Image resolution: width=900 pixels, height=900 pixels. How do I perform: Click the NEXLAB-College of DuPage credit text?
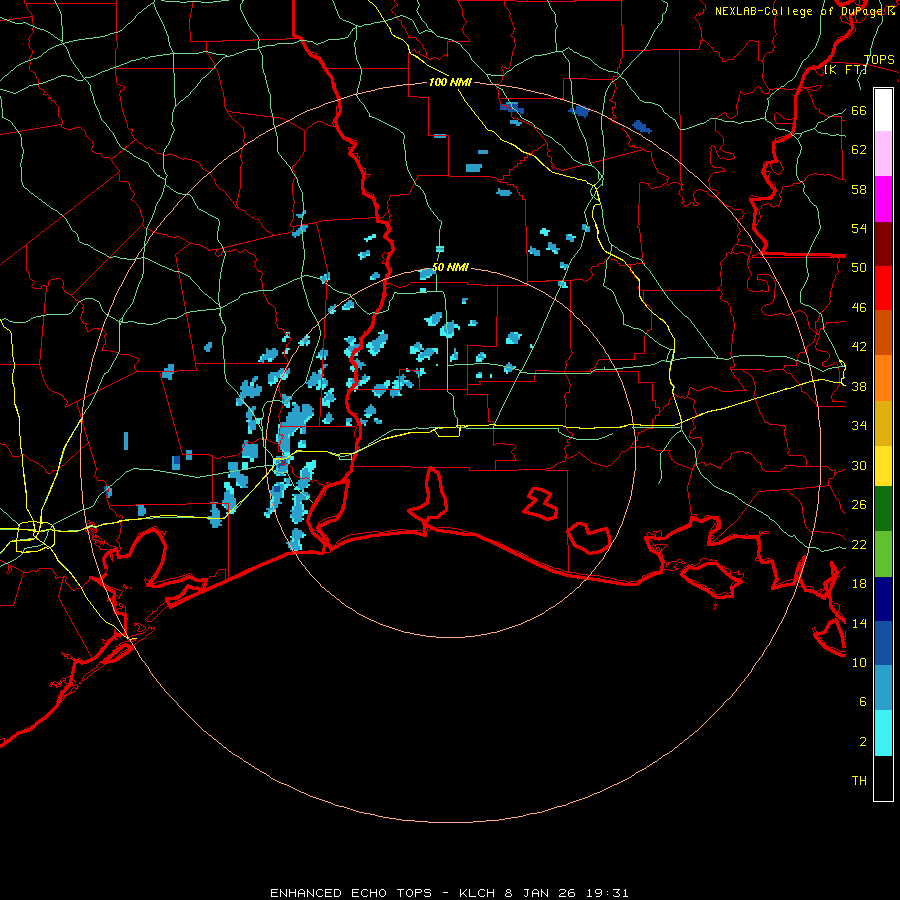pos(804,11)
